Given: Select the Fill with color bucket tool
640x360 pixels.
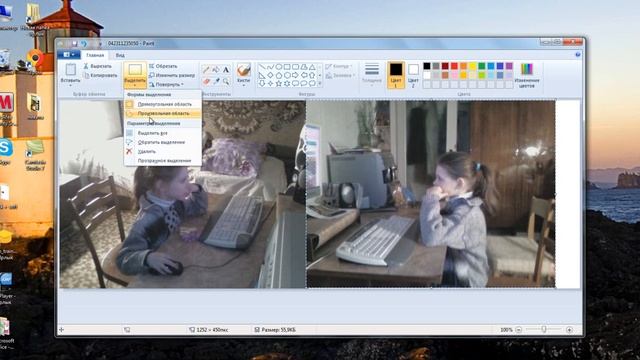Looking at the screenshot, I should [216, 70].
